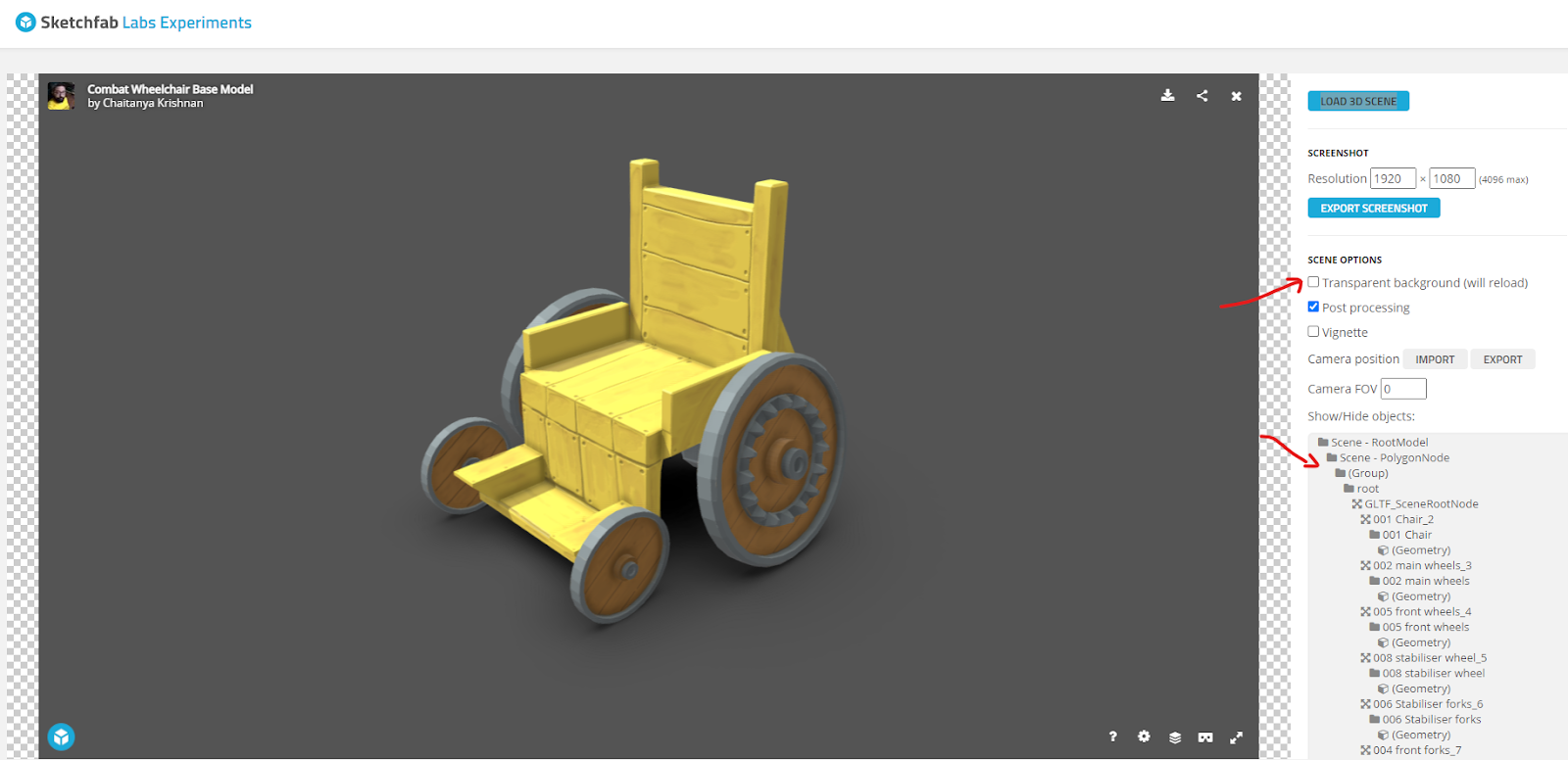Toggle the (Group) folder node

[x=1361, y=473]
